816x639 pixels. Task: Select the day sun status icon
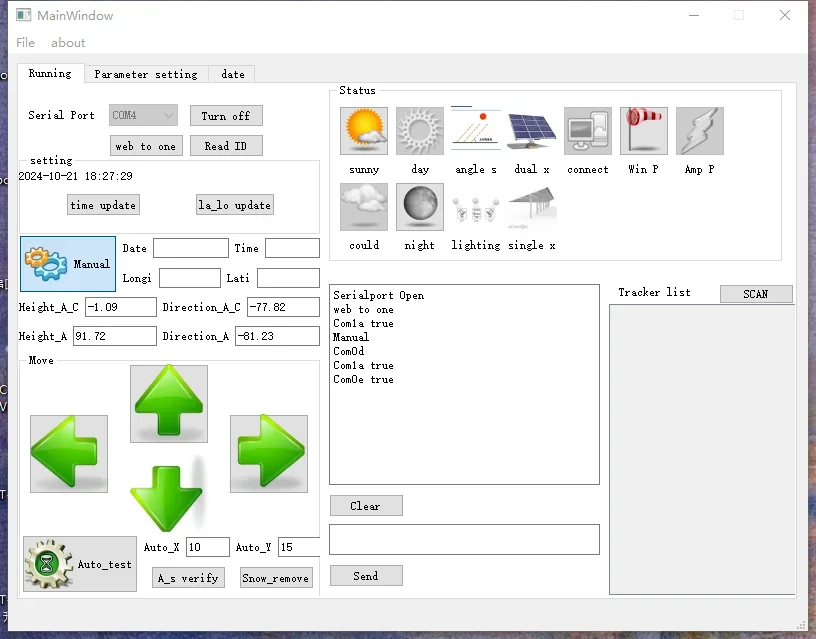point(420,131)
